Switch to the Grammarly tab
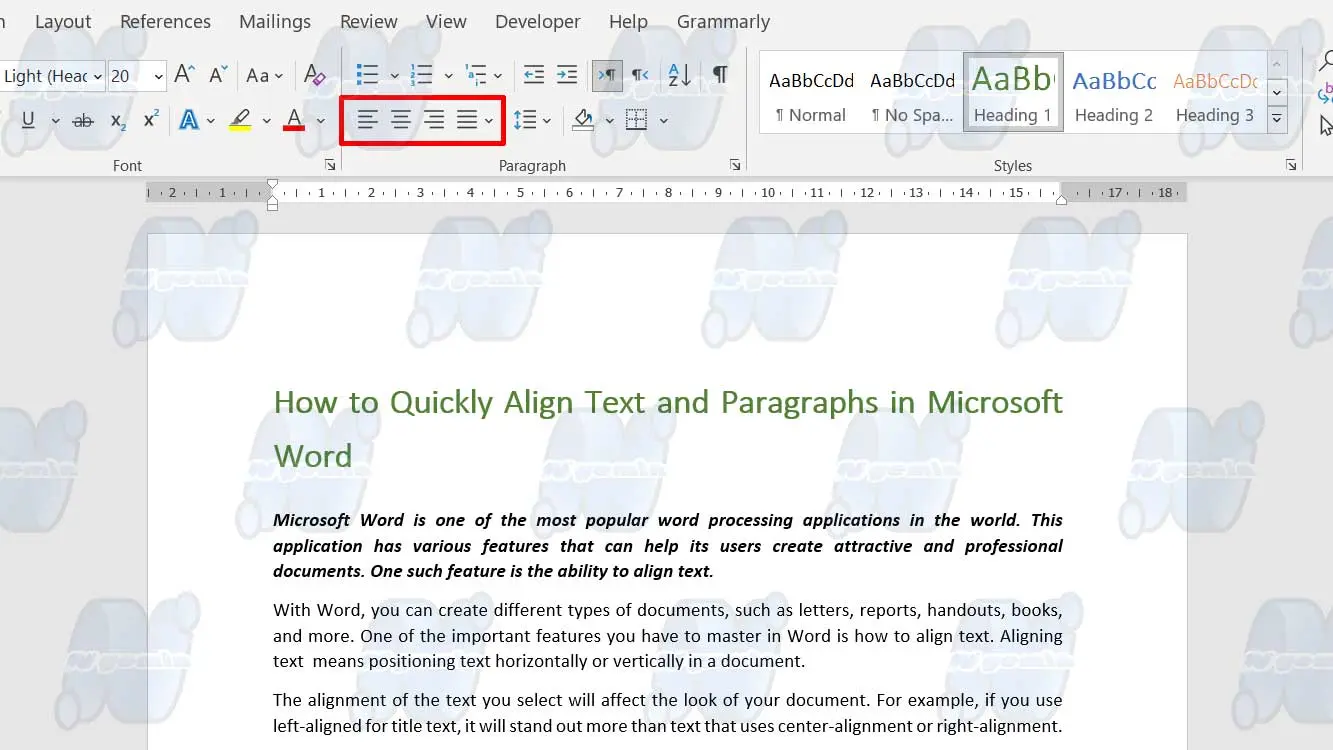Viewport: 1333px width, 750px height. (x=723, y=21)
